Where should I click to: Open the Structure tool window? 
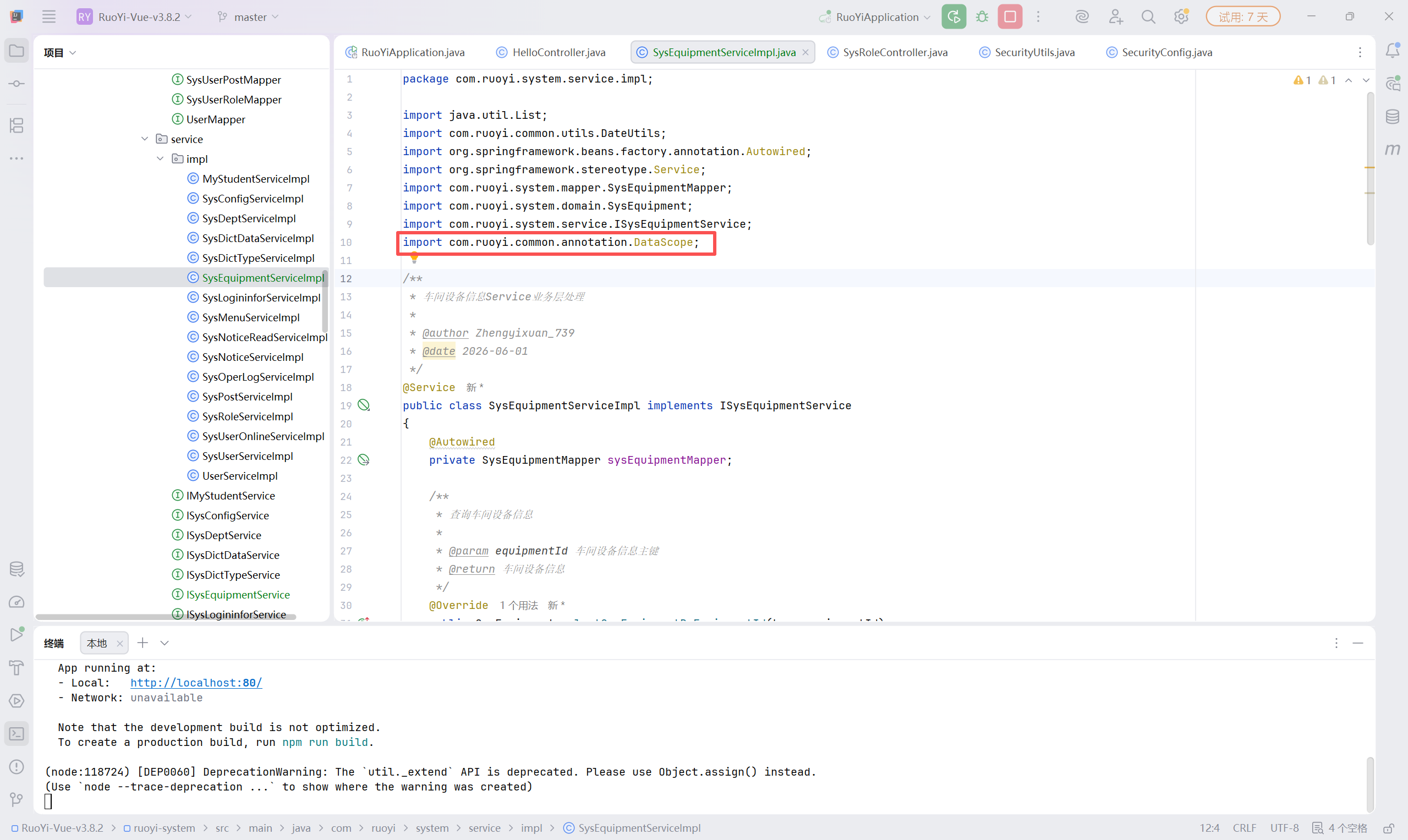17,125
